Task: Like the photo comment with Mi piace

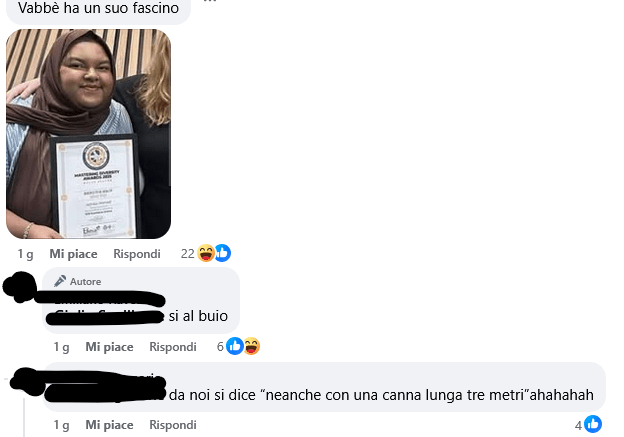Action: (x=73, y=254)
